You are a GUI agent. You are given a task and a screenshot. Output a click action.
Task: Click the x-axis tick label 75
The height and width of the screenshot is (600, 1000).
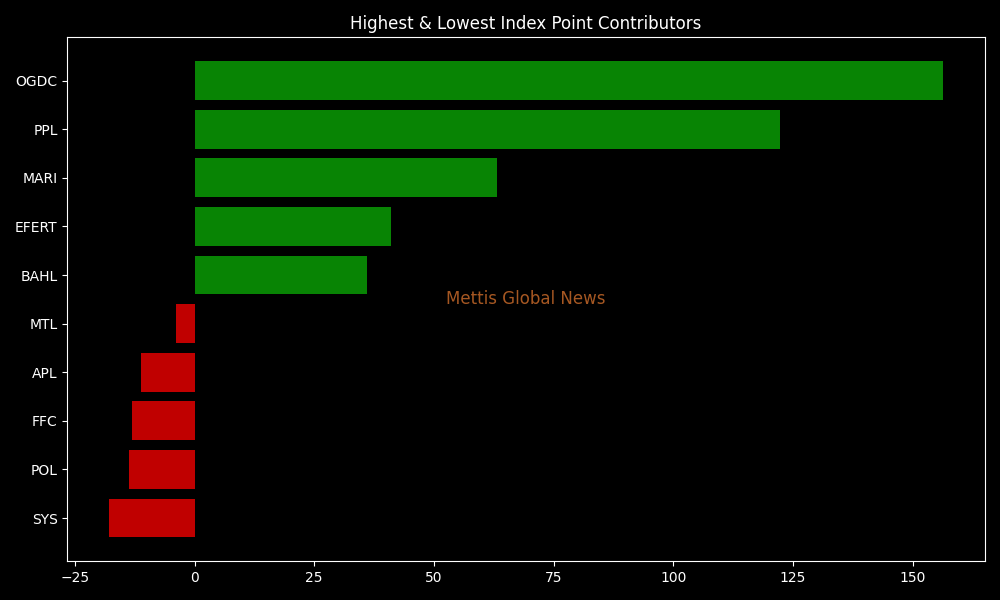tap(554, 577)
